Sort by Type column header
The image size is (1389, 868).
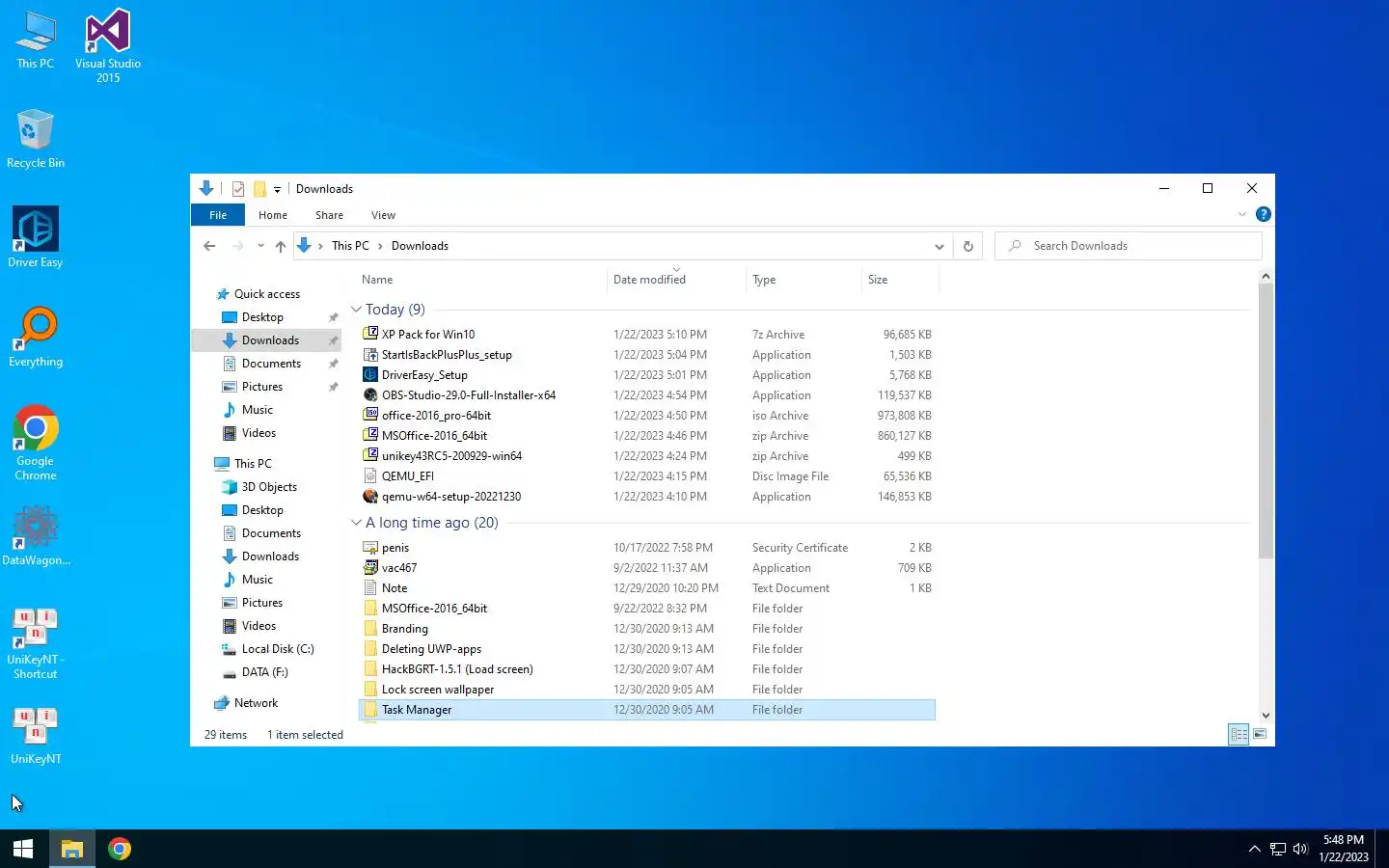tap(804, 280)
